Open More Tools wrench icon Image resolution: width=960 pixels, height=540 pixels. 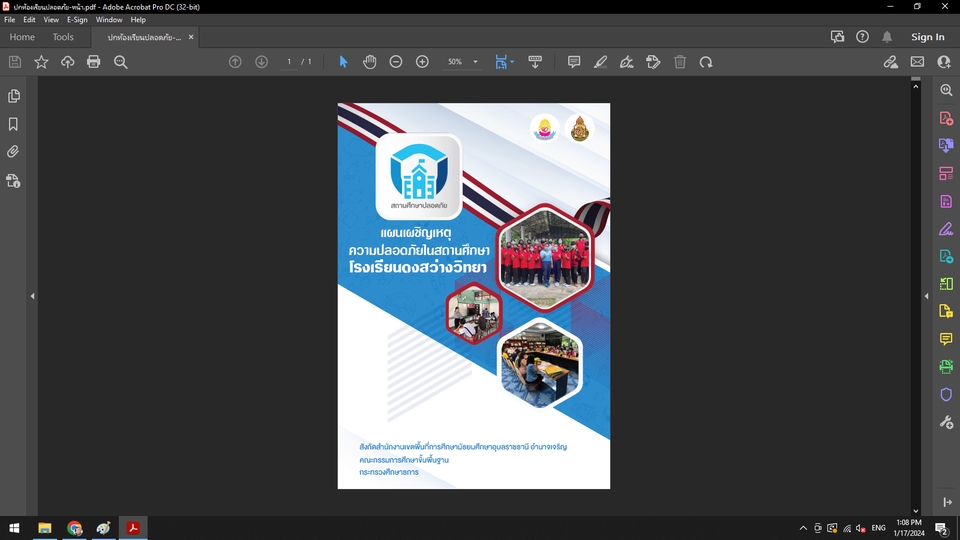[x=946, y=422]
